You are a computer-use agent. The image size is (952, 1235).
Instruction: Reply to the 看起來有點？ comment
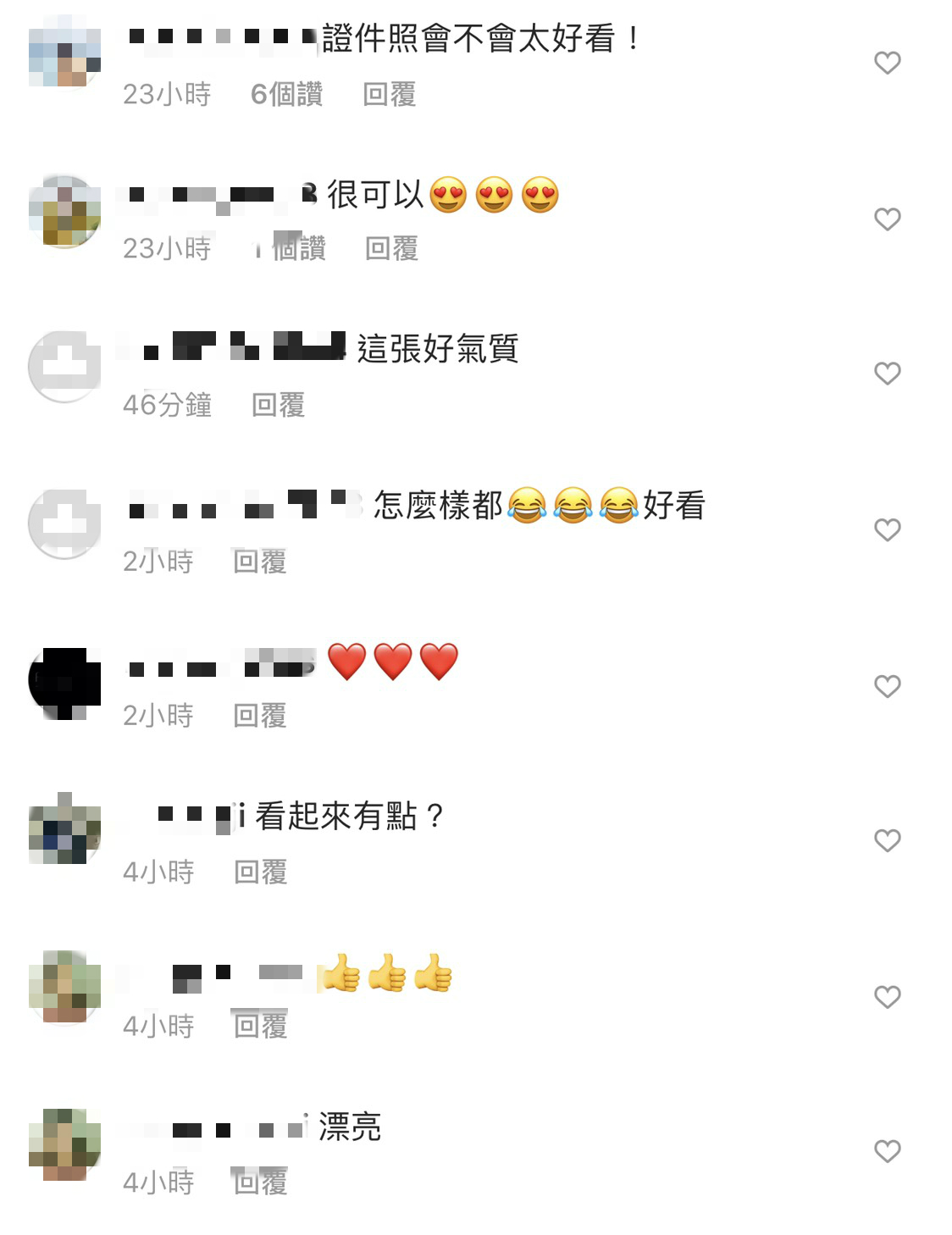pos(260,872)
